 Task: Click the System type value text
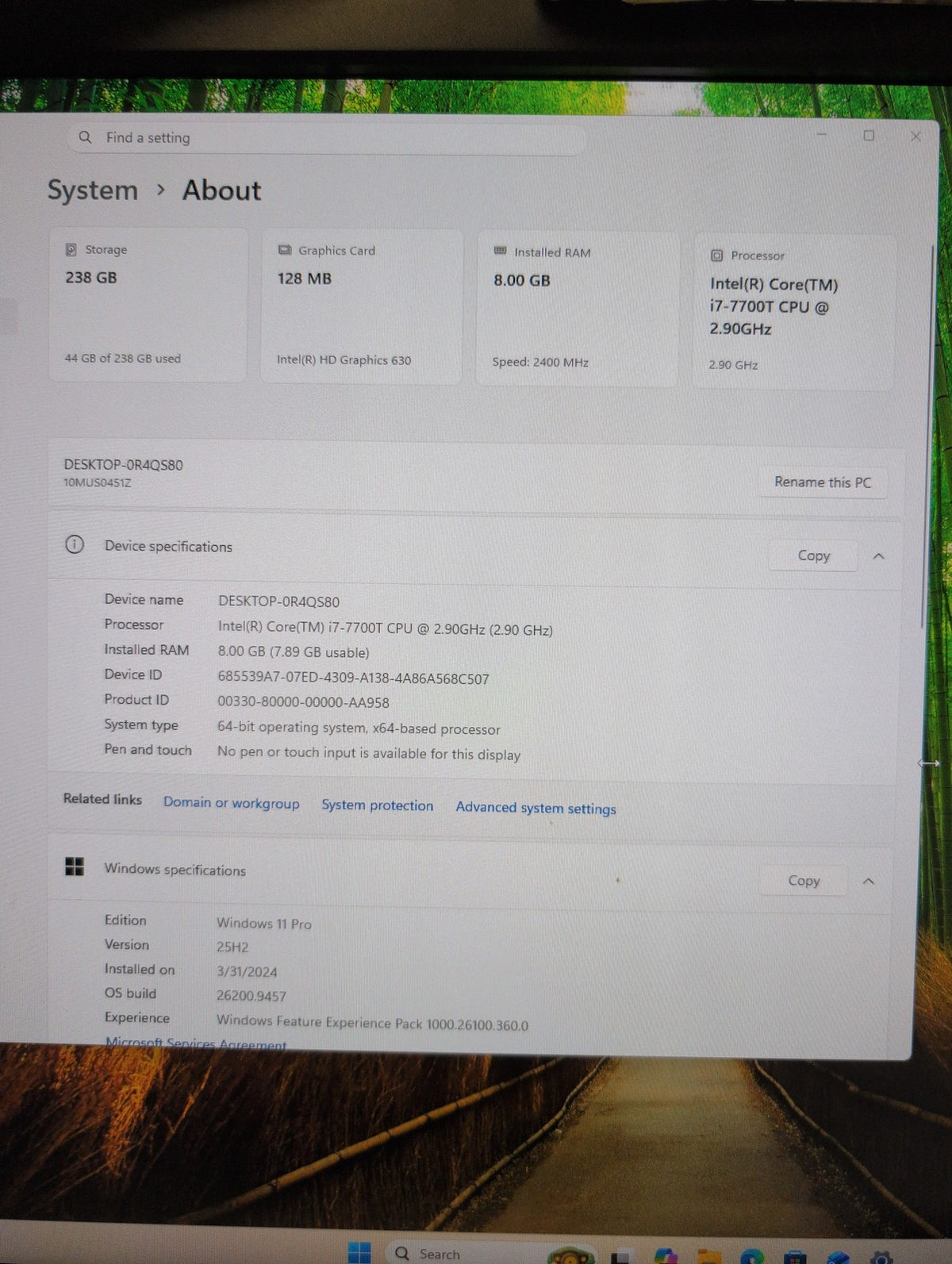(359, 728)
